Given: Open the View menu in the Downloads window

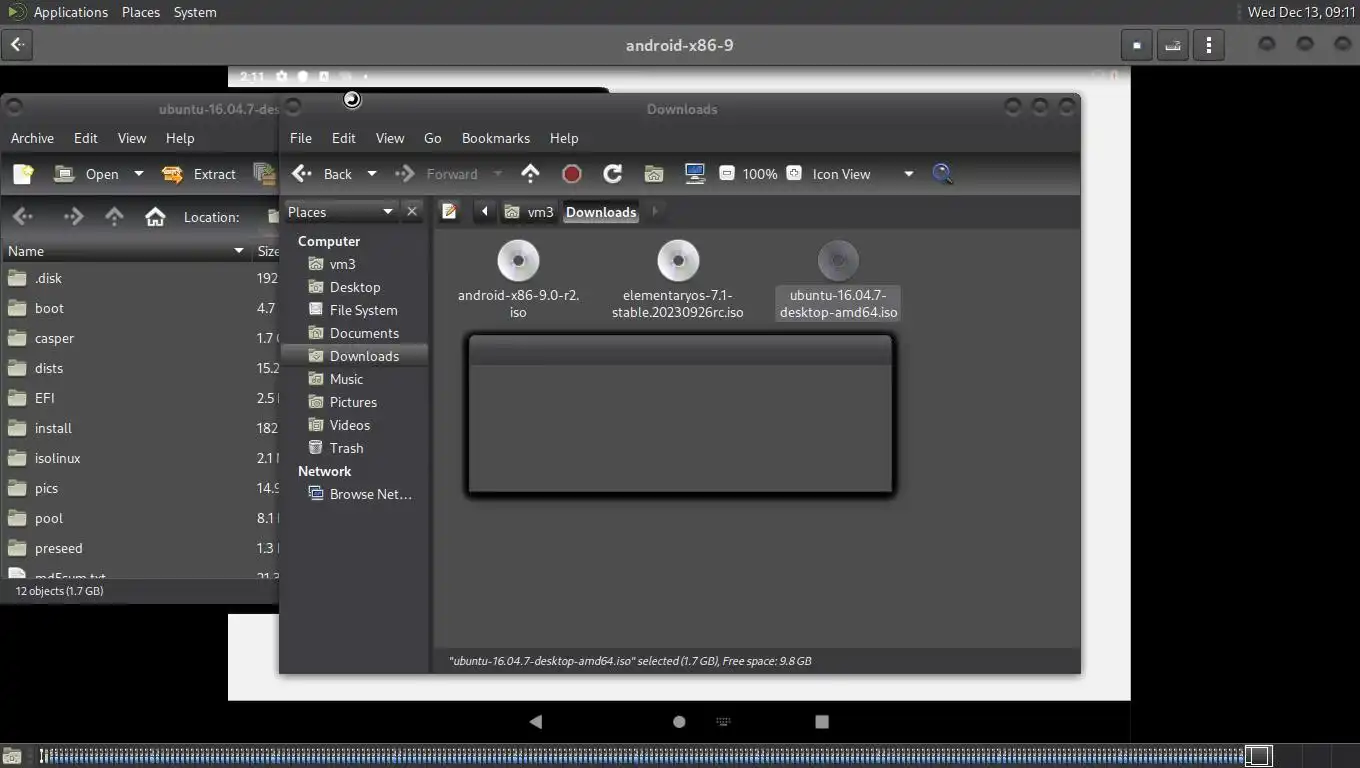Looking at the screenshot, I should tap(390, 138).
